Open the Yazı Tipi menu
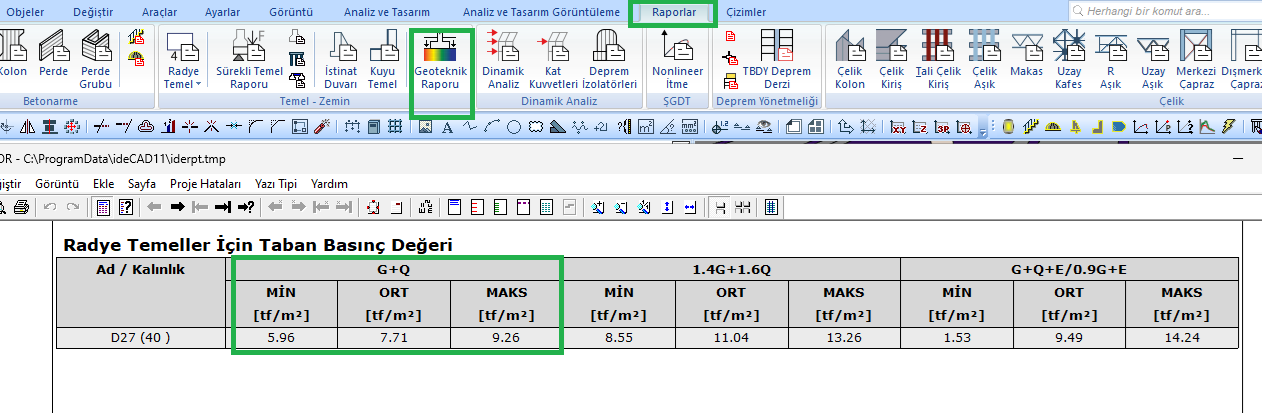The image size is (1262, 413). (276, 184)
